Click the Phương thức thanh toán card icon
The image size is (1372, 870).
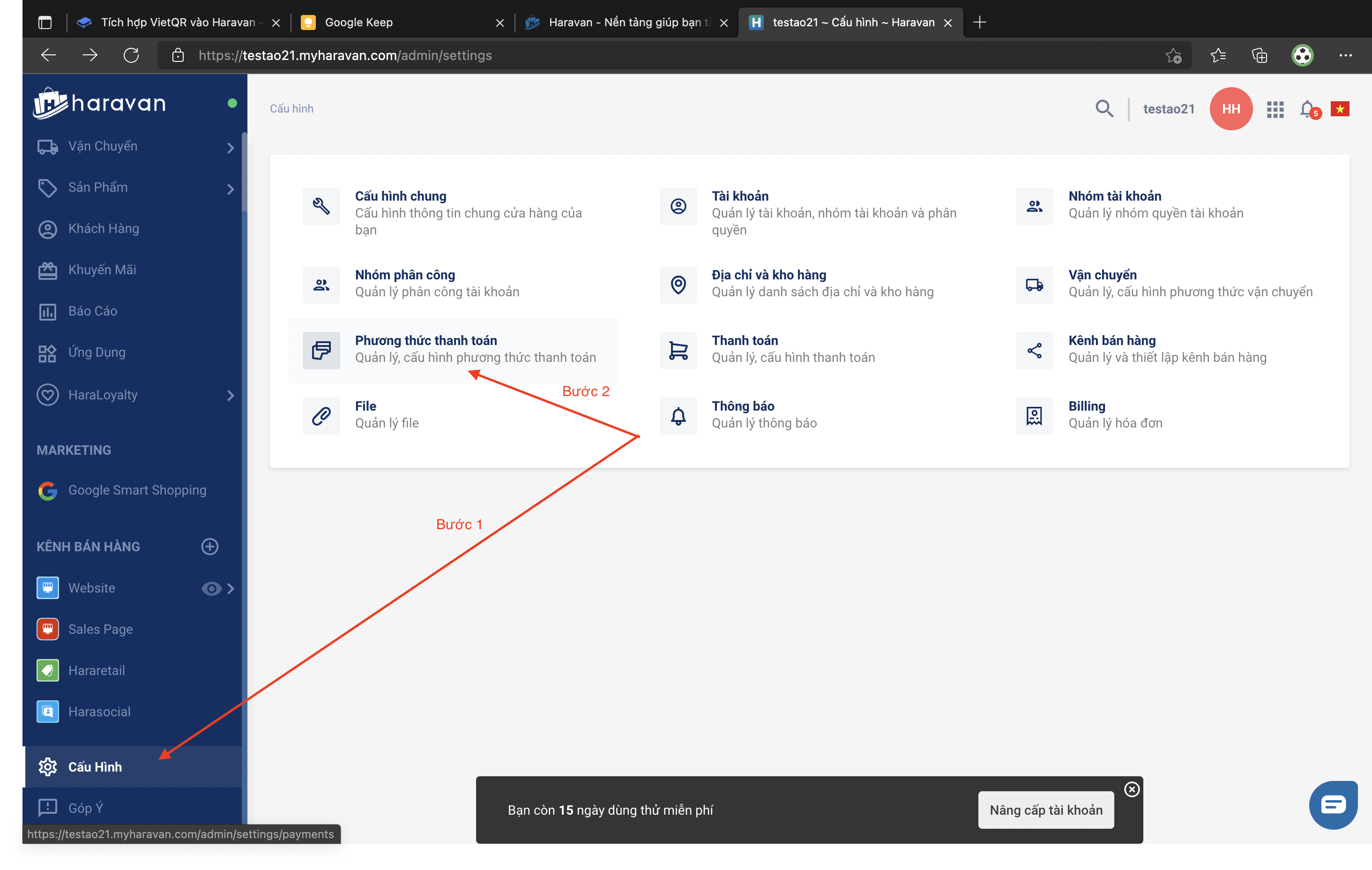(321, 350)
